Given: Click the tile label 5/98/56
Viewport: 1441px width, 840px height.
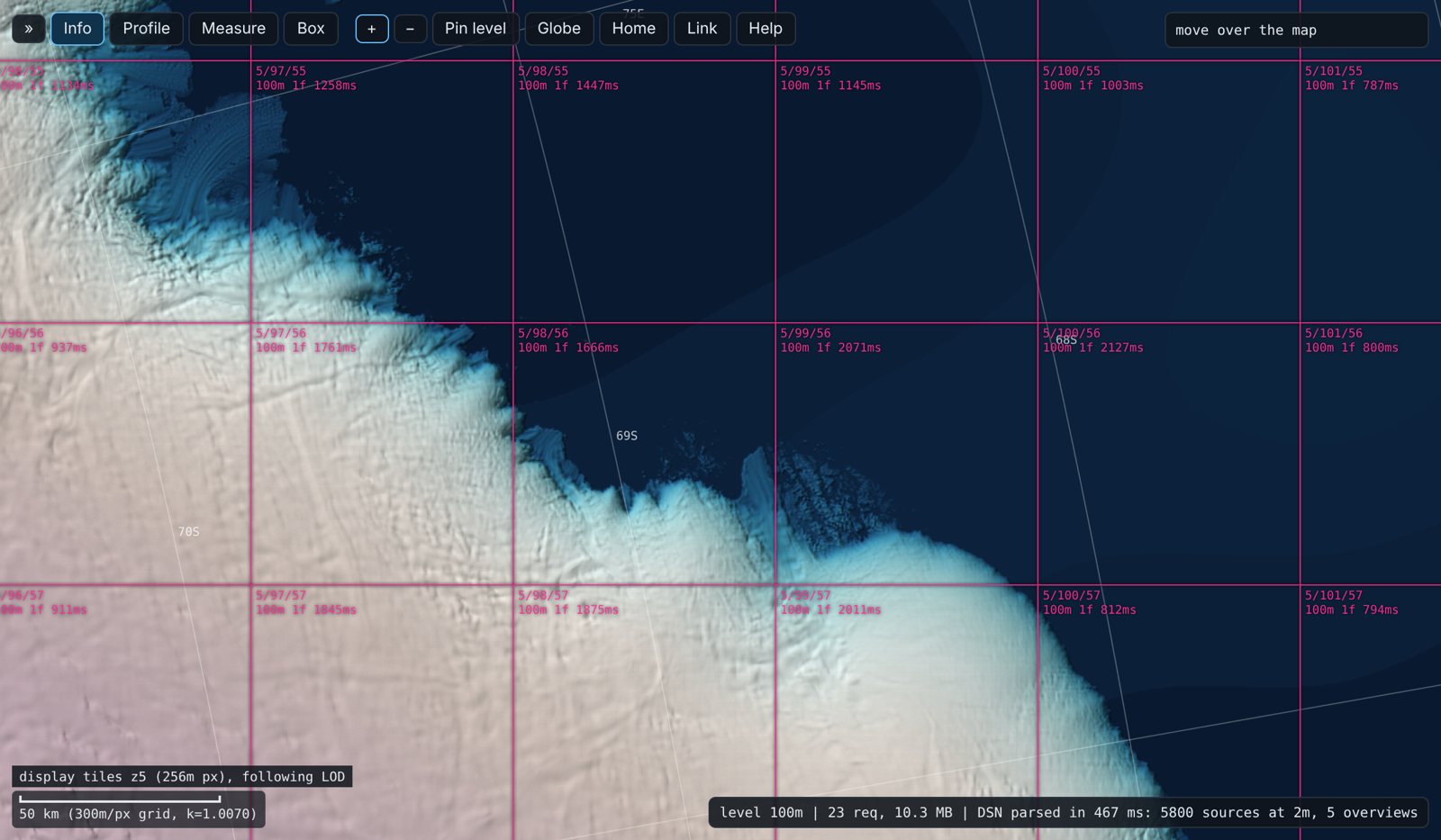Looking at the screenshot, I should (543, 333).
